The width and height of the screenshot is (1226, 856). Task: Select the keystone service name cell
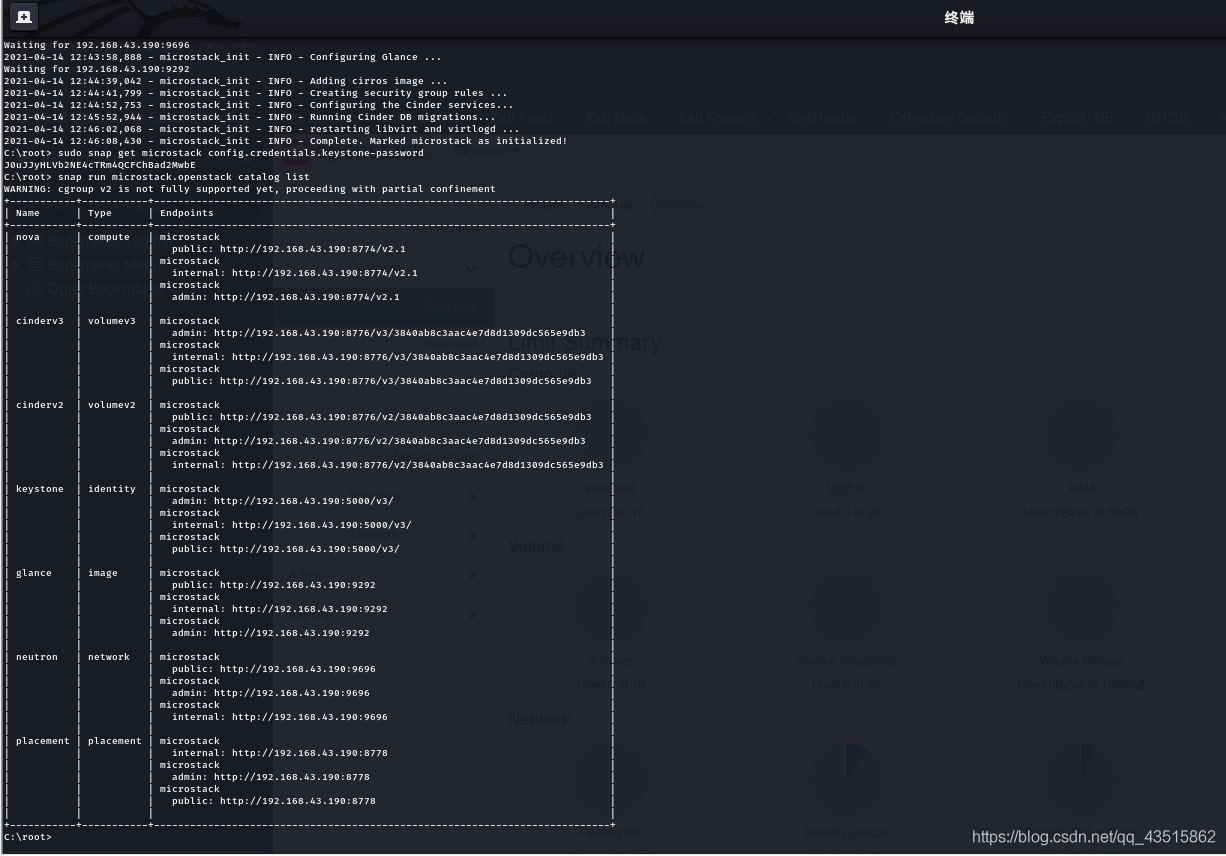(40, 489)
